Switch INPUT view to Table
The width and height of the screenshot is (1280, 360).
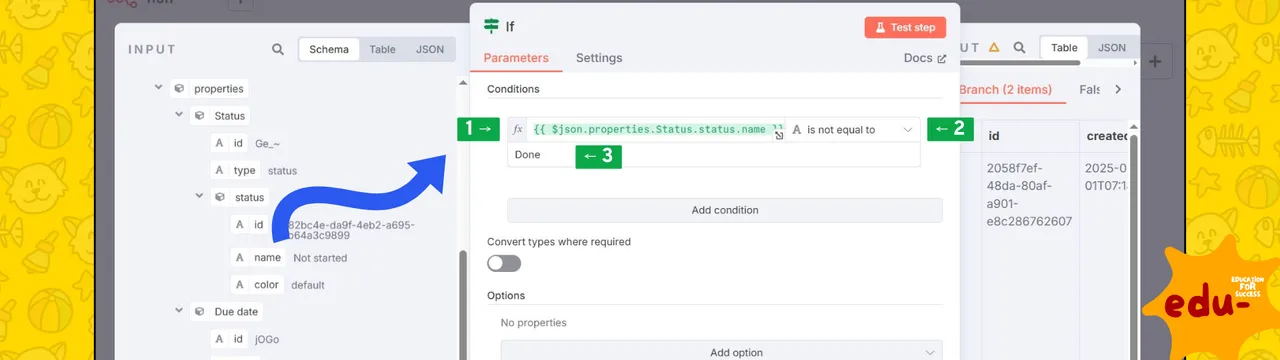pyautogui.click(x=382, y=49)
